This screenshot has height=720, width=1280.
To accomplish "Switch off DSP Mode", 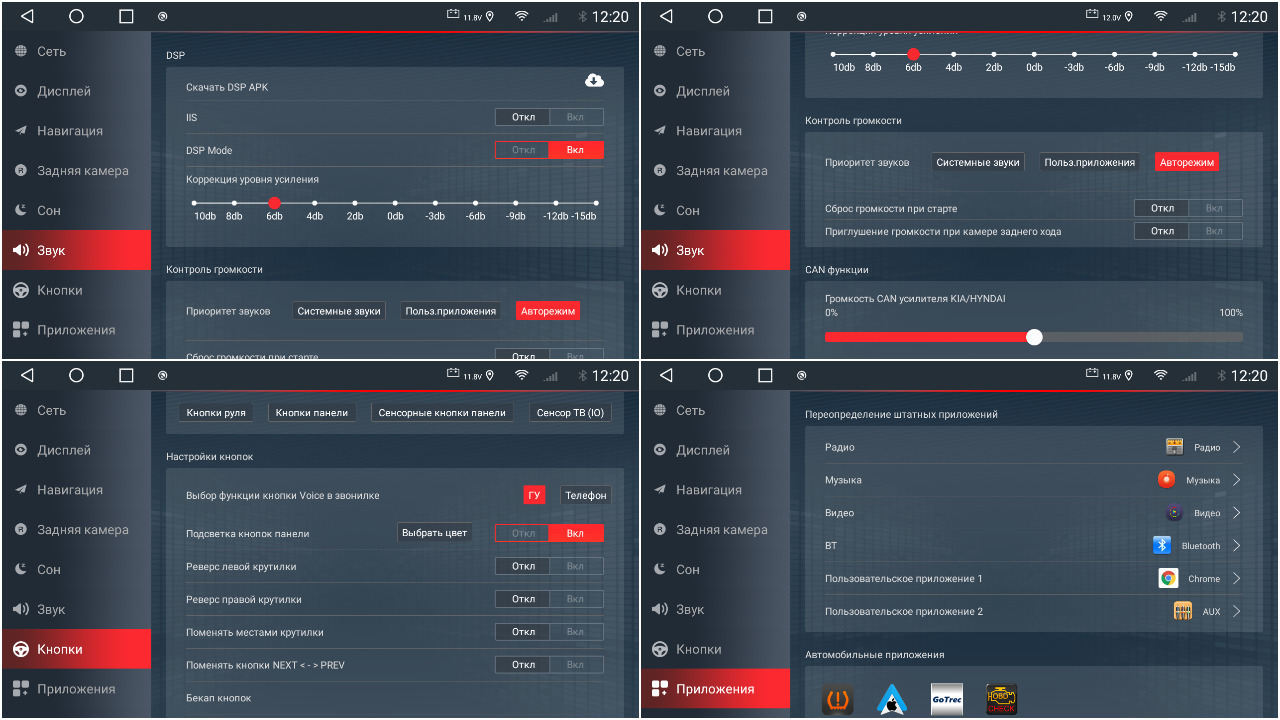I will tap(523, 150).
